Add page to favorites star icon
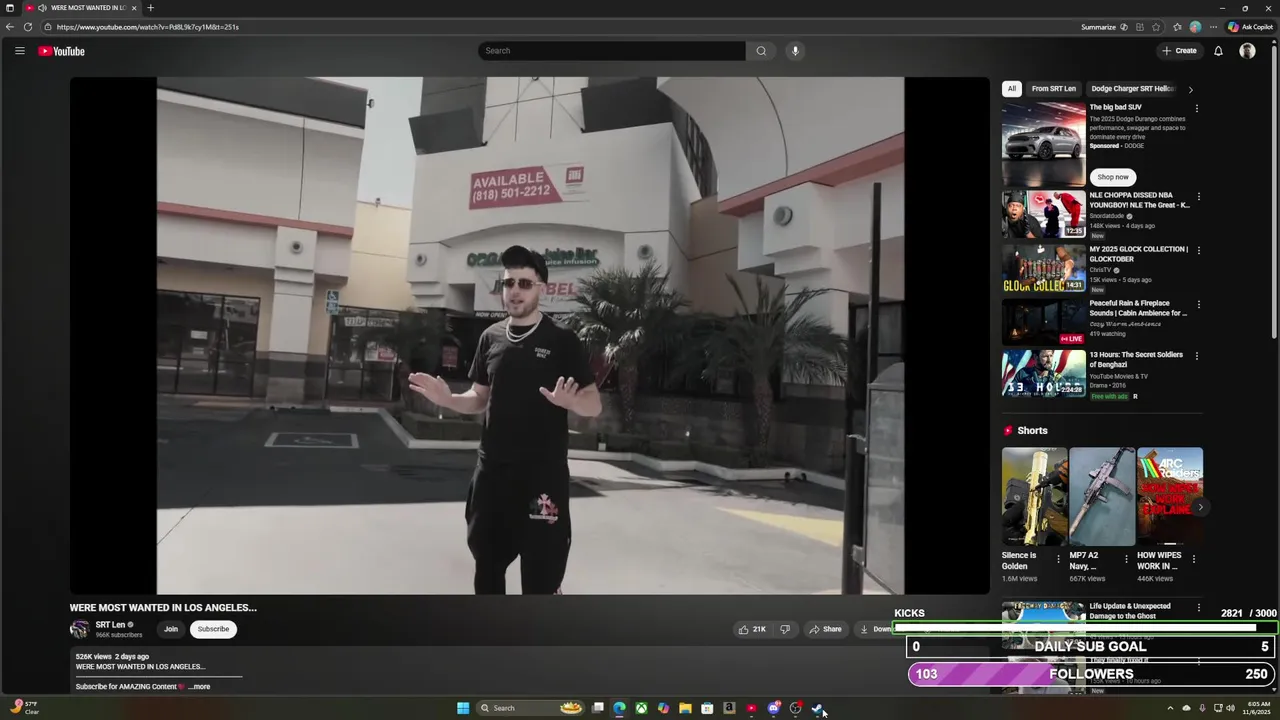Viewport: 1280px width, 720px height. (1157, 27)
